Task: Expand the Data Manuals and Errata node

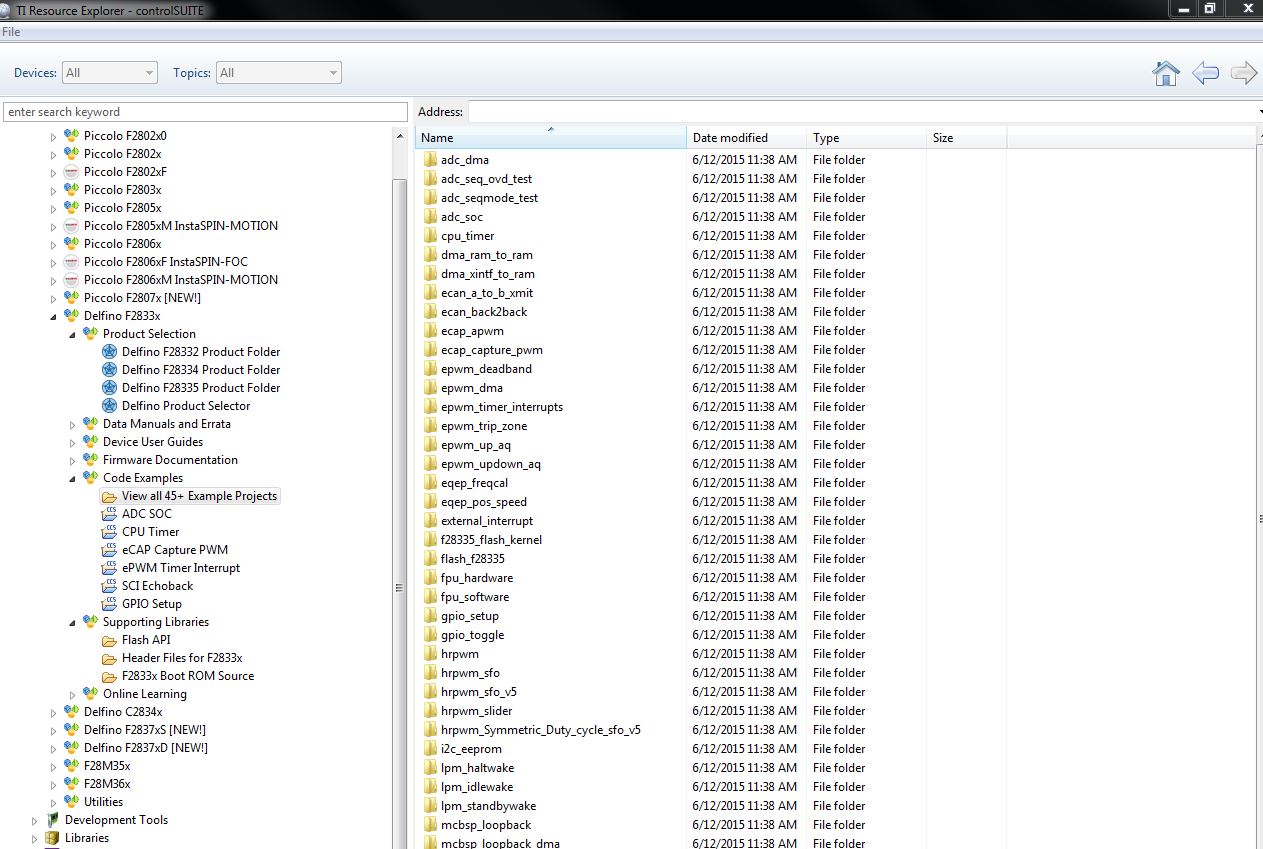Action: [73, 424]
